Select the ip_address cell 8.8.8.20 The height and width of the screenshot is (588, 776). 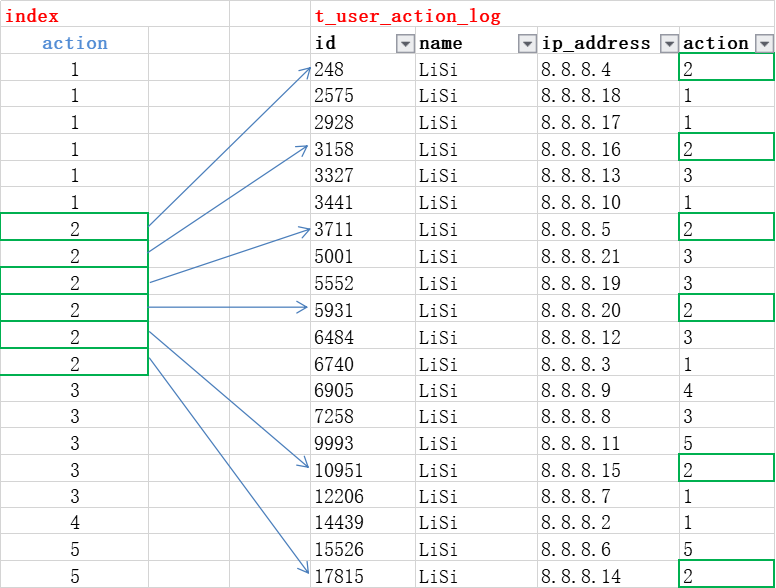pyautogui.click(x=608, y=308)
